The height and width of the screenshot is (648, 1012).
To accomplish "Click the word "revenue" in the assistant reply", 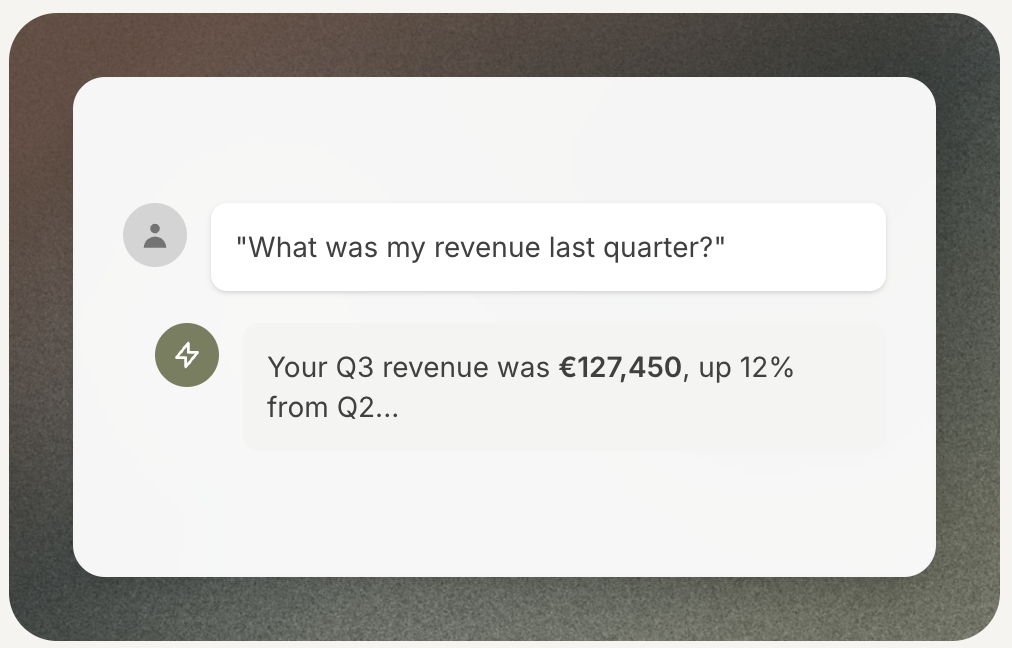I will coord(436,368).
